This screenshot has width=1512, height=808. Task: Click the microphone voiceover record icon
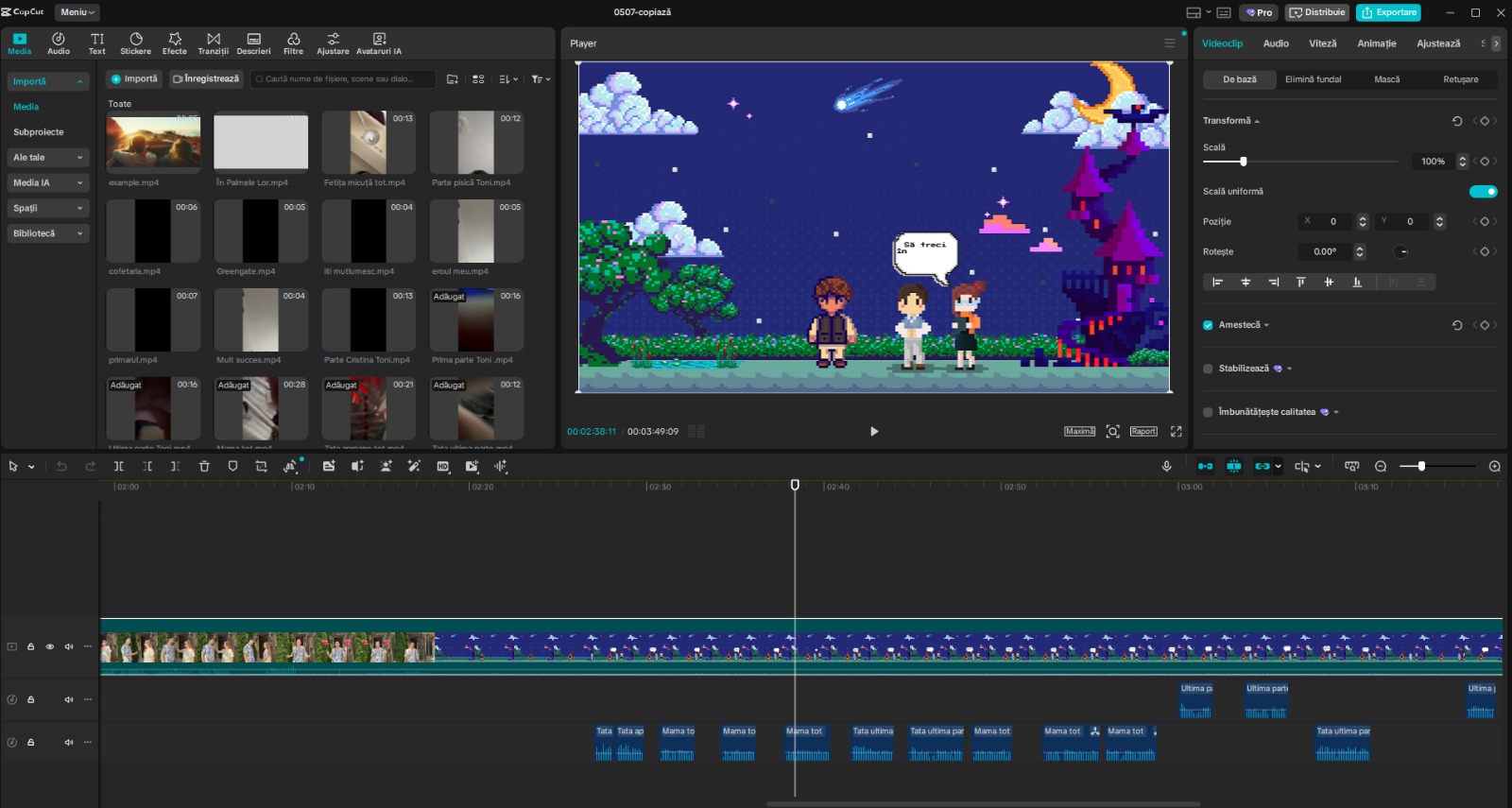1166,466
